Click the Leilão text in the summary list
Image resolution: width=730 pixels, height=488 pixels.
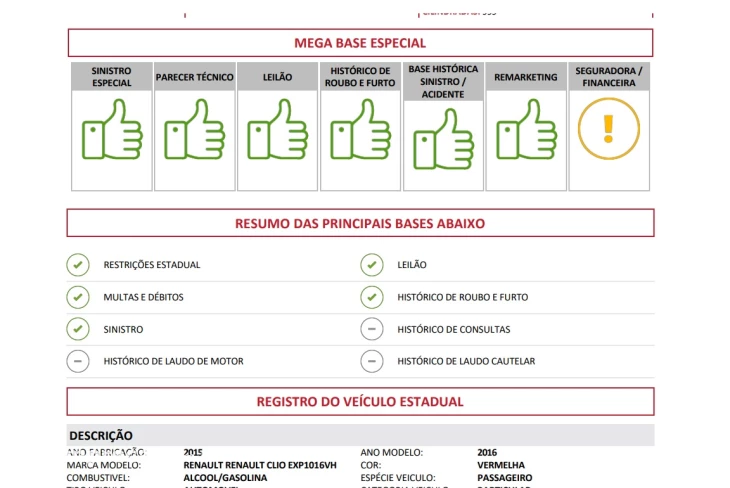pos(412,265)
